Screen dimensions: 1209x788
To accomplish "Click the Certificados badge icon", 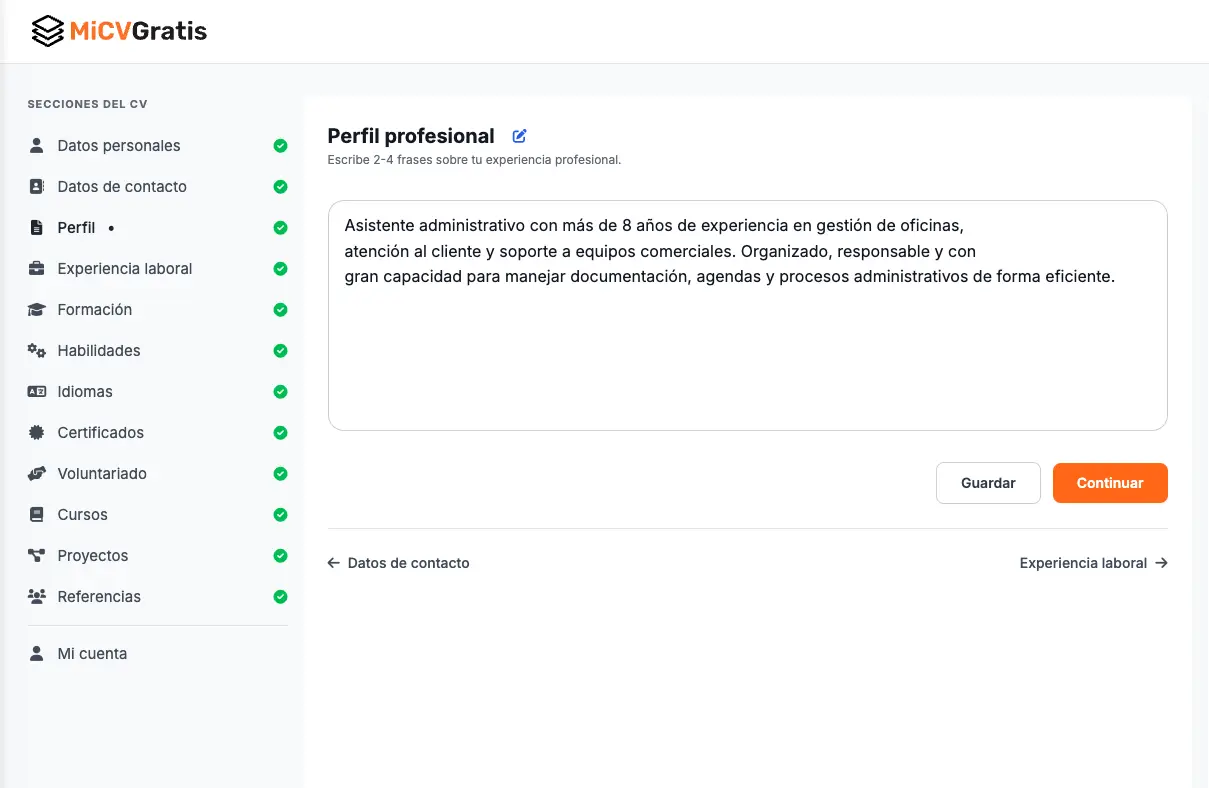I will pos(37,433).
